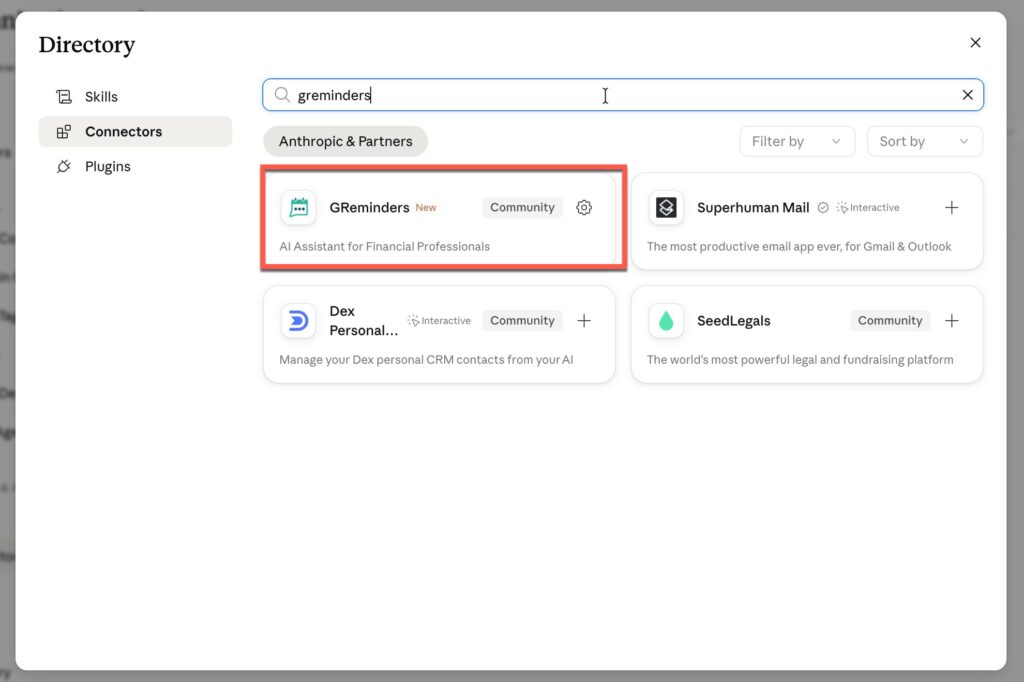Select the Anthropic & Partners filter chip

(x=345, y=141)
